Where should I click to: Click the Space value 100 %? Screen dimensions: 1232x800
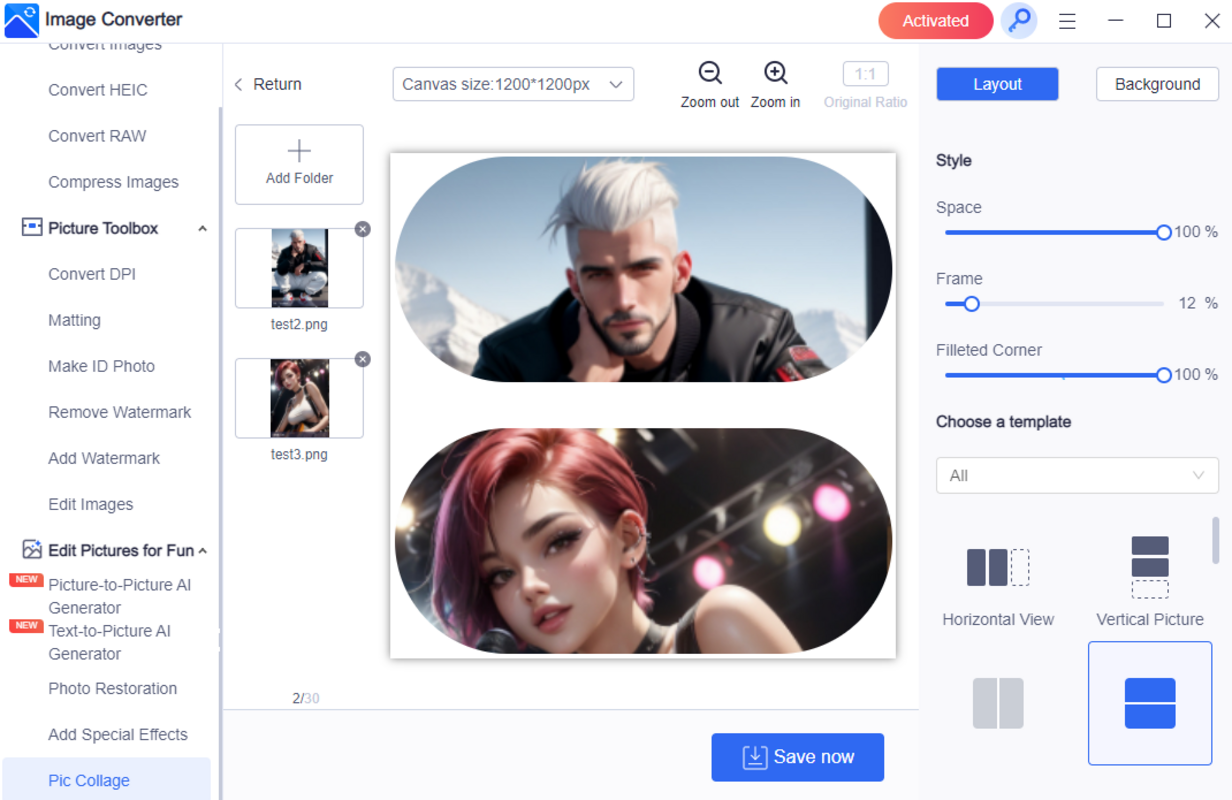coord(1196,232)
